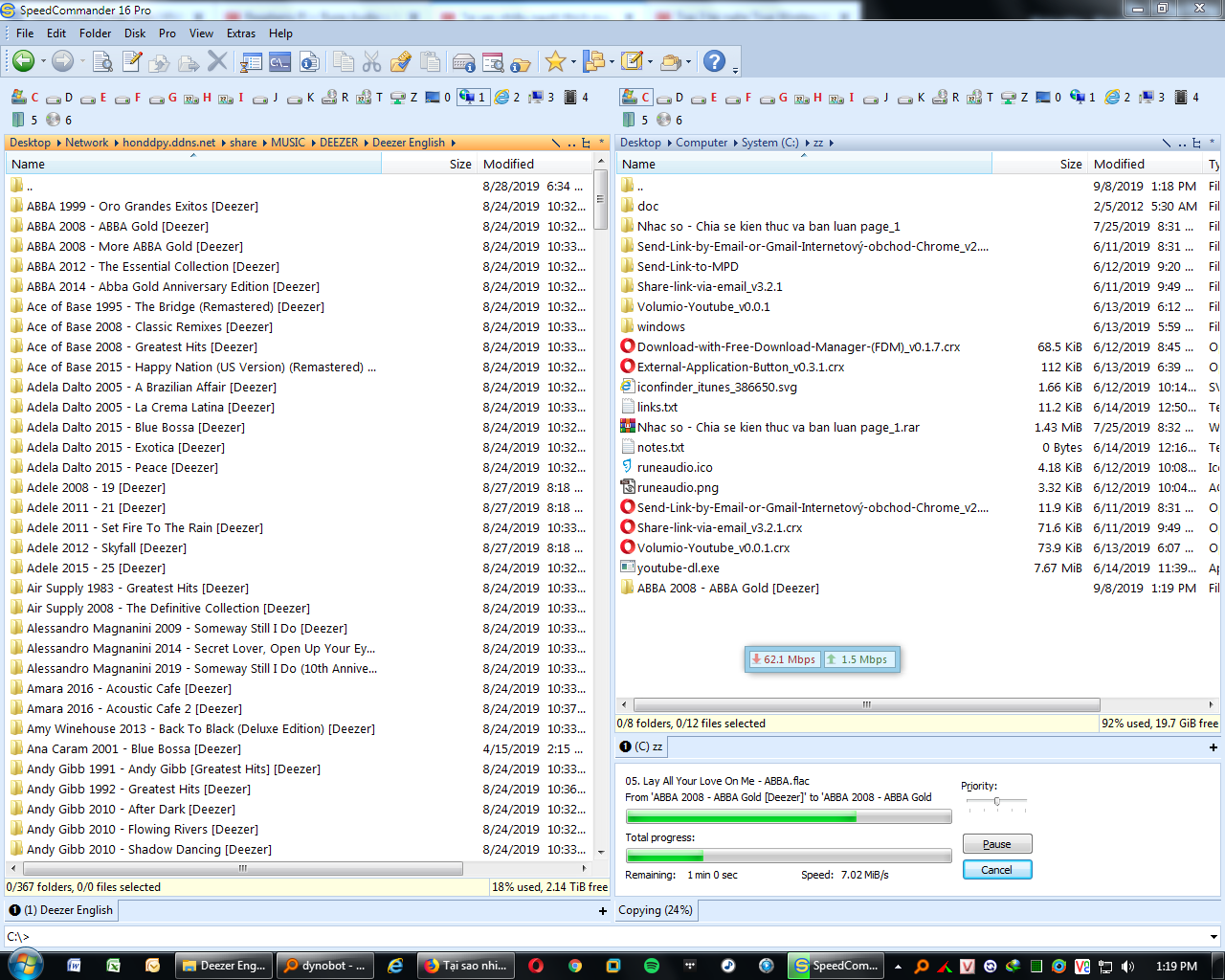The width and height of the screenshot is (1225, 980).
Task: Select the '(C:) zz' tab
Action: (641, 746)
